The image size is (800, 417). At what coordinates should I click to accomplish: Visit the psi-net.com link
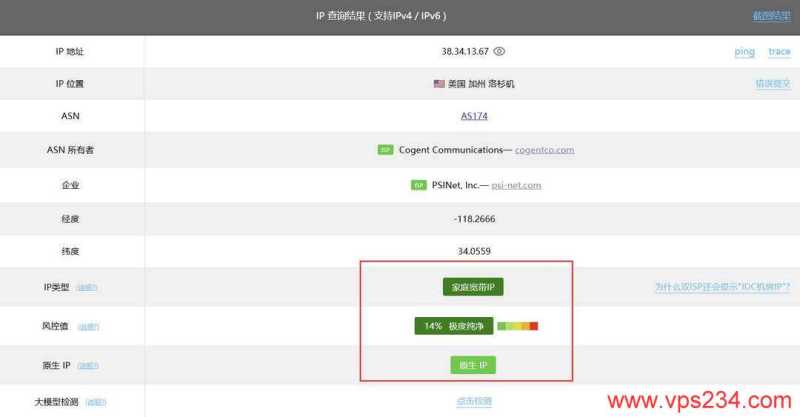pos(516,185)
